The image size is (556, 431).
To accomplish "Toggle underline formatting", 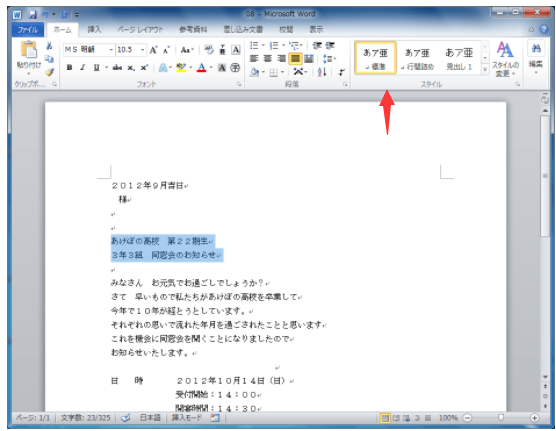I will (x=96, y=68).
